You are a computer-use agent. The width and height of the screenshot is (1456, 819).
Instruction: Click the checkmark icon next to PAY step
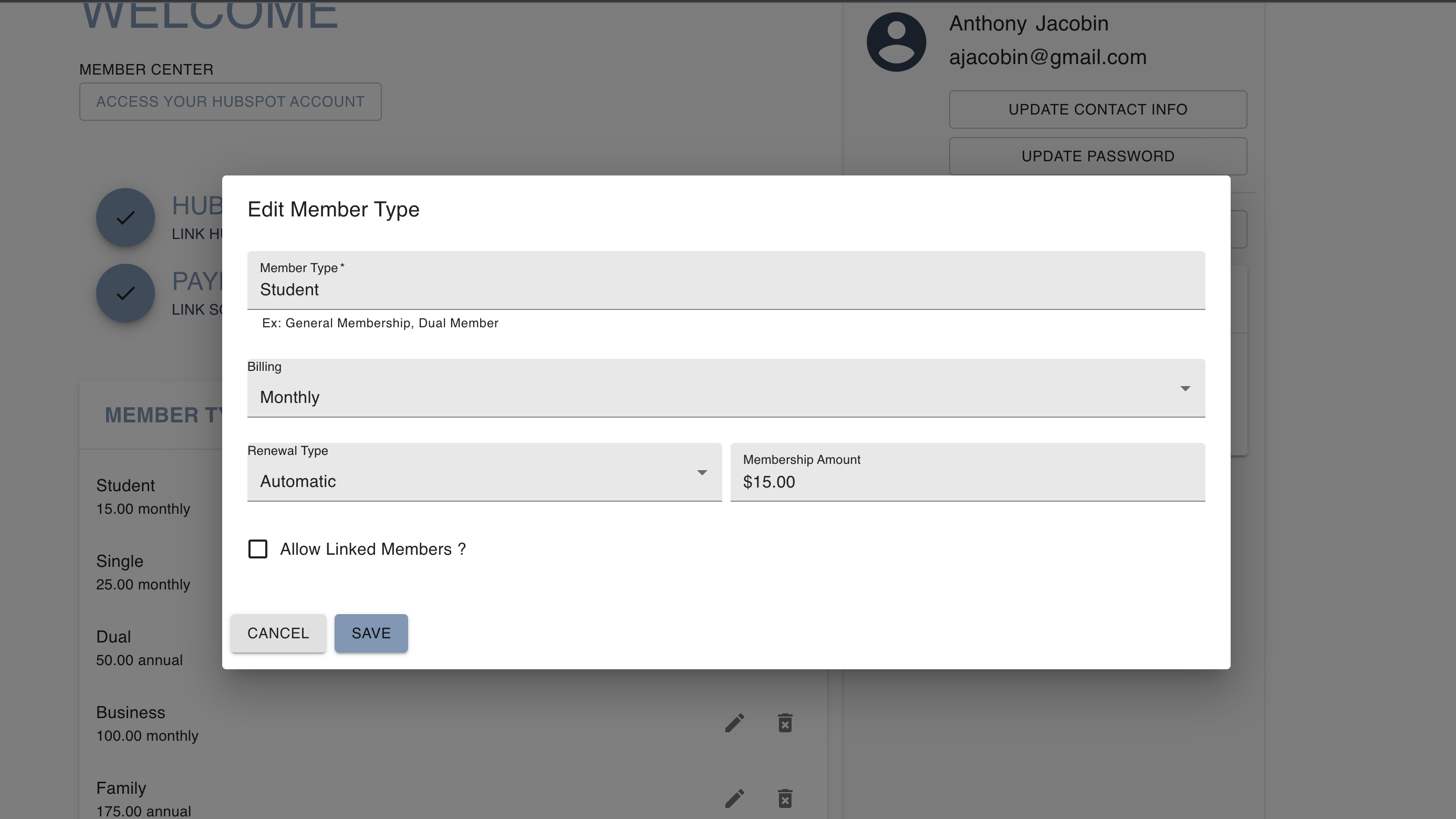[x=126, y=293]
